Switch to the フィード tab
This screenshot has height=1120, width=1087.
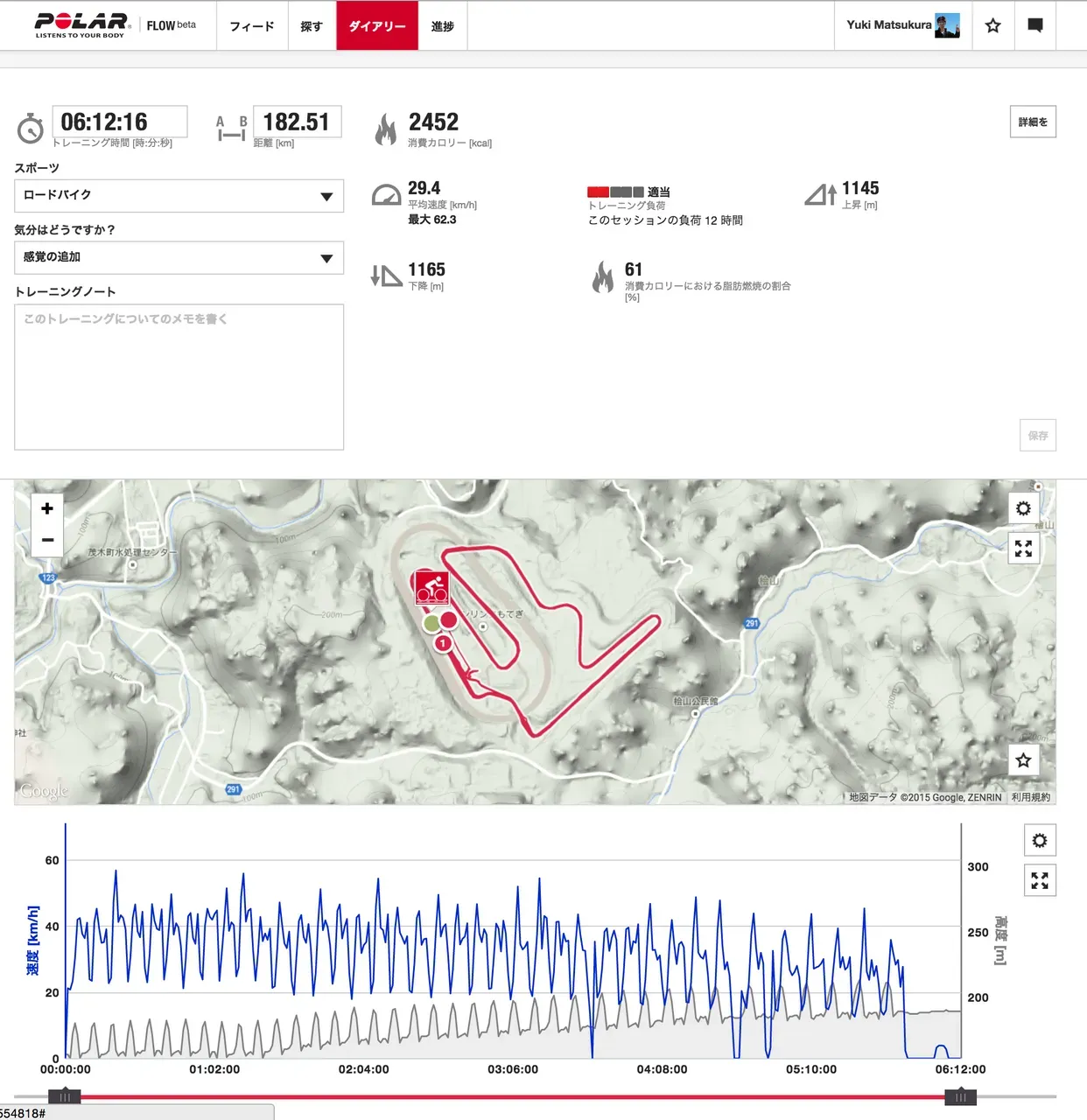[x=252, y=25]
